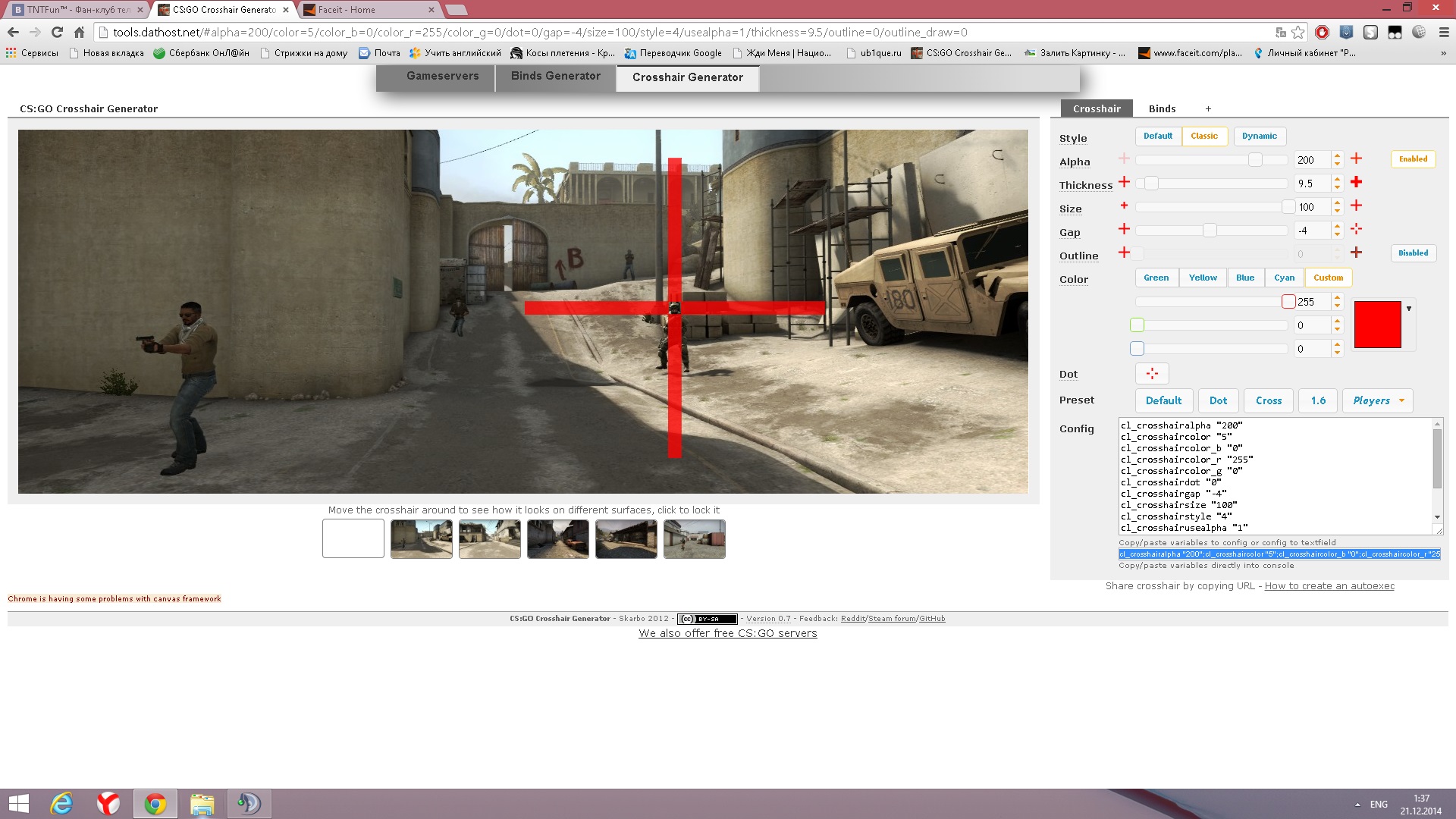The image size is (1456, 819).
Task: Increase the Size value with stepper arrow
Action: click(1338, 203)
